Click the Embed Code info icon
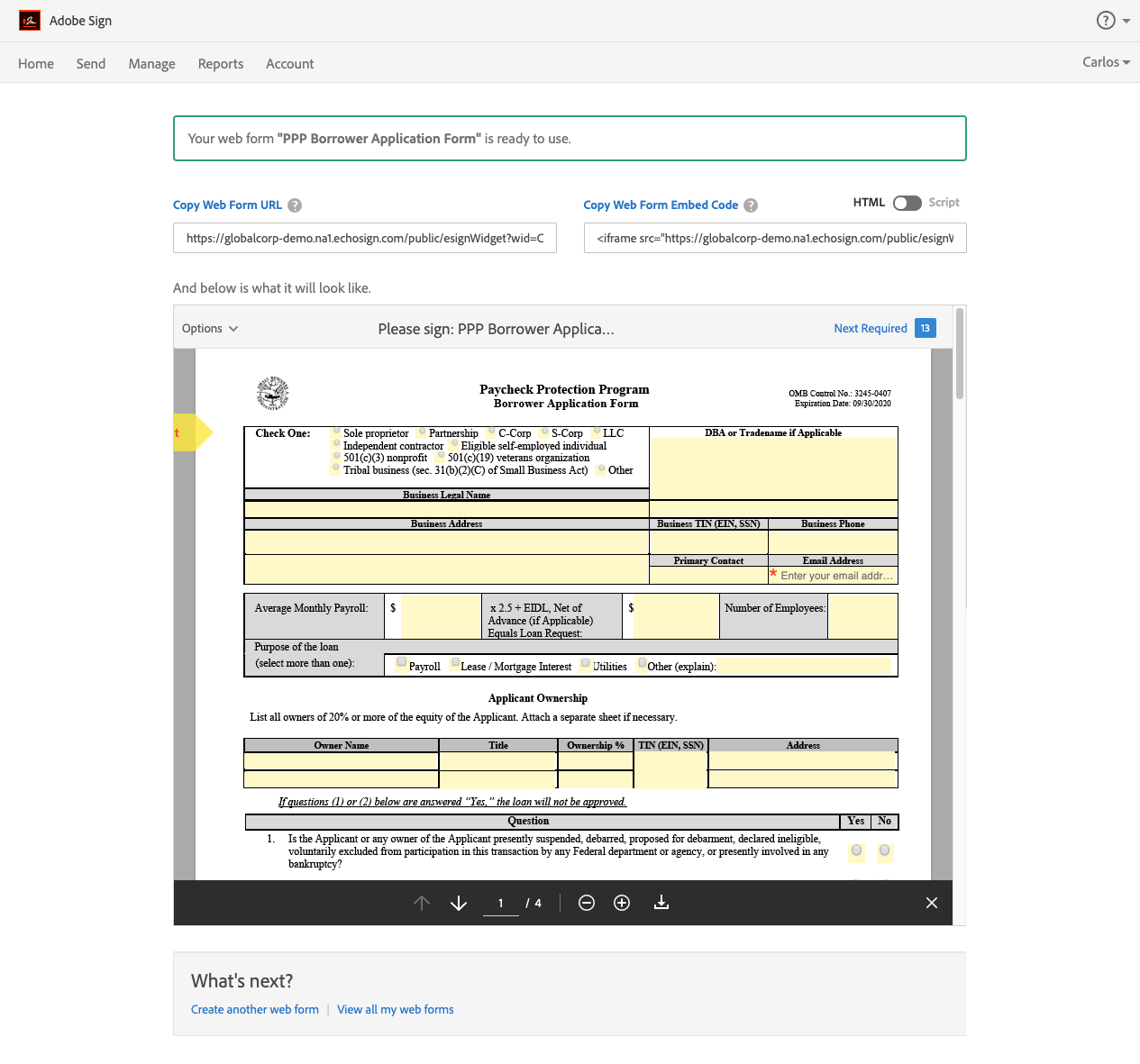 tap(751, 205)
